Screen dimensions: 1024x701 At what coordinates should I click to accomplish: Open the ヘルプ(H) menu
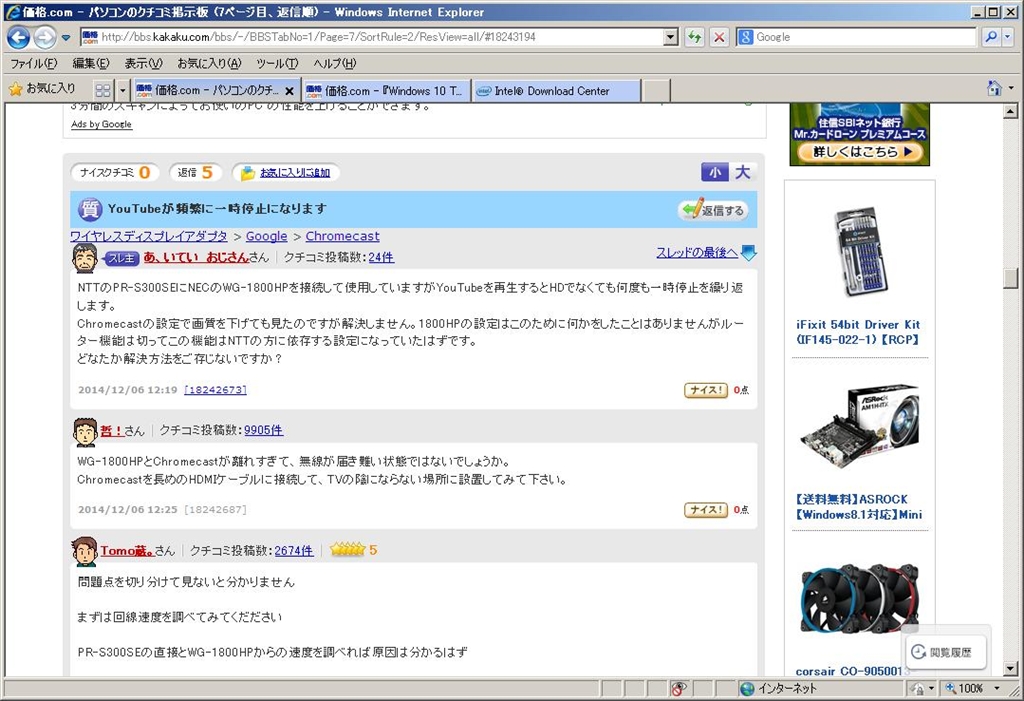point(334,63)
